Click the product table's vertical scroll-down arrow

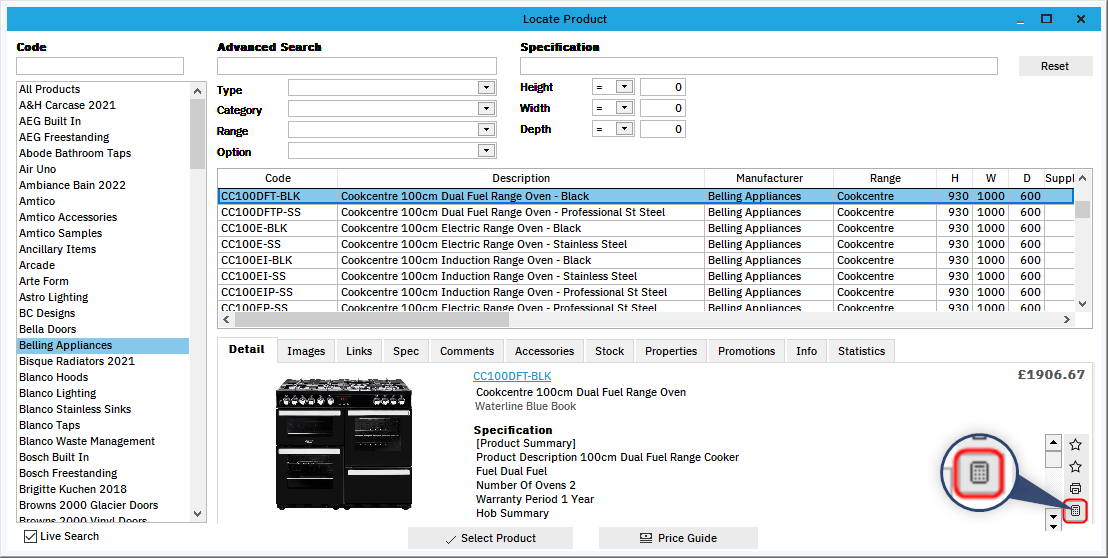click(1083, 304)
